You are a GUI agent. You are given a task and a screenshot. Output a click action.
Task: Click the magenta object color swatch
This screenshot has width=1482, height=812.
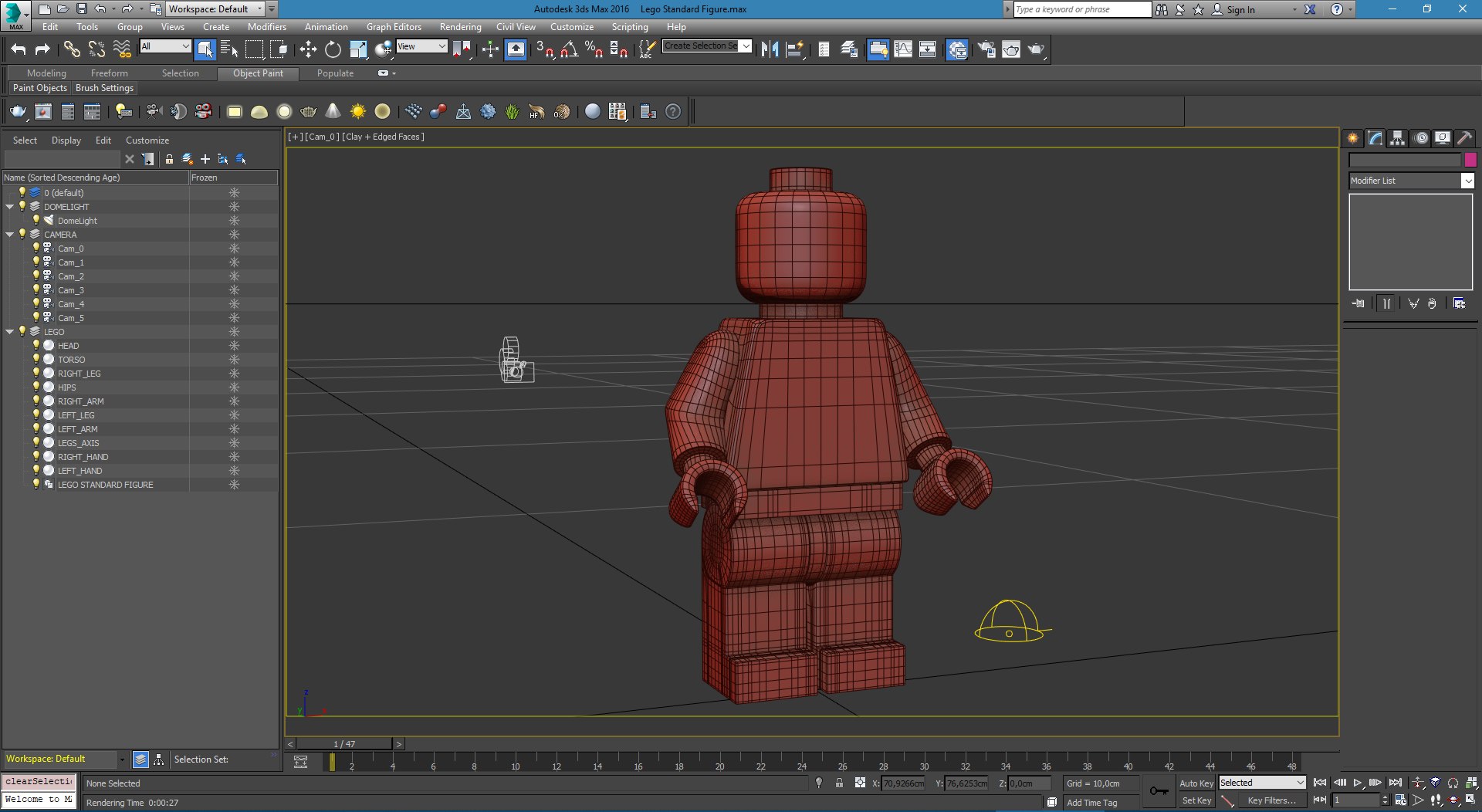[x=1470, y=160]
